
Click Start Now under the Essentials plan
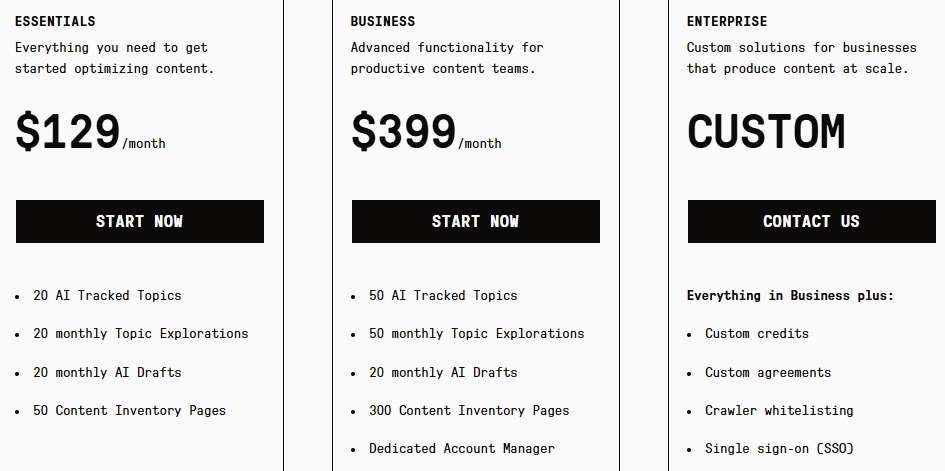(x=139, y=221)
